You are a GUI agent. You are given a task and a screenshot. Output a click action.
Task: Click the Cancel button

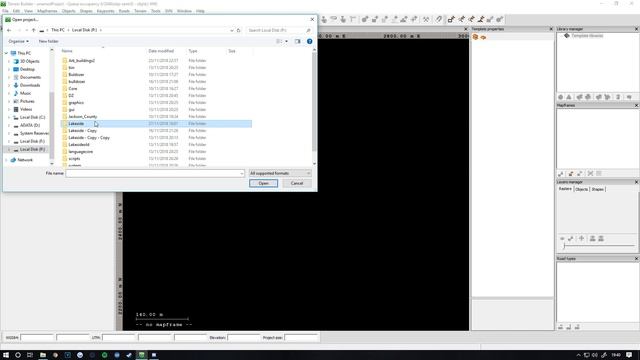pyautogui.click(x=297, y=183)
